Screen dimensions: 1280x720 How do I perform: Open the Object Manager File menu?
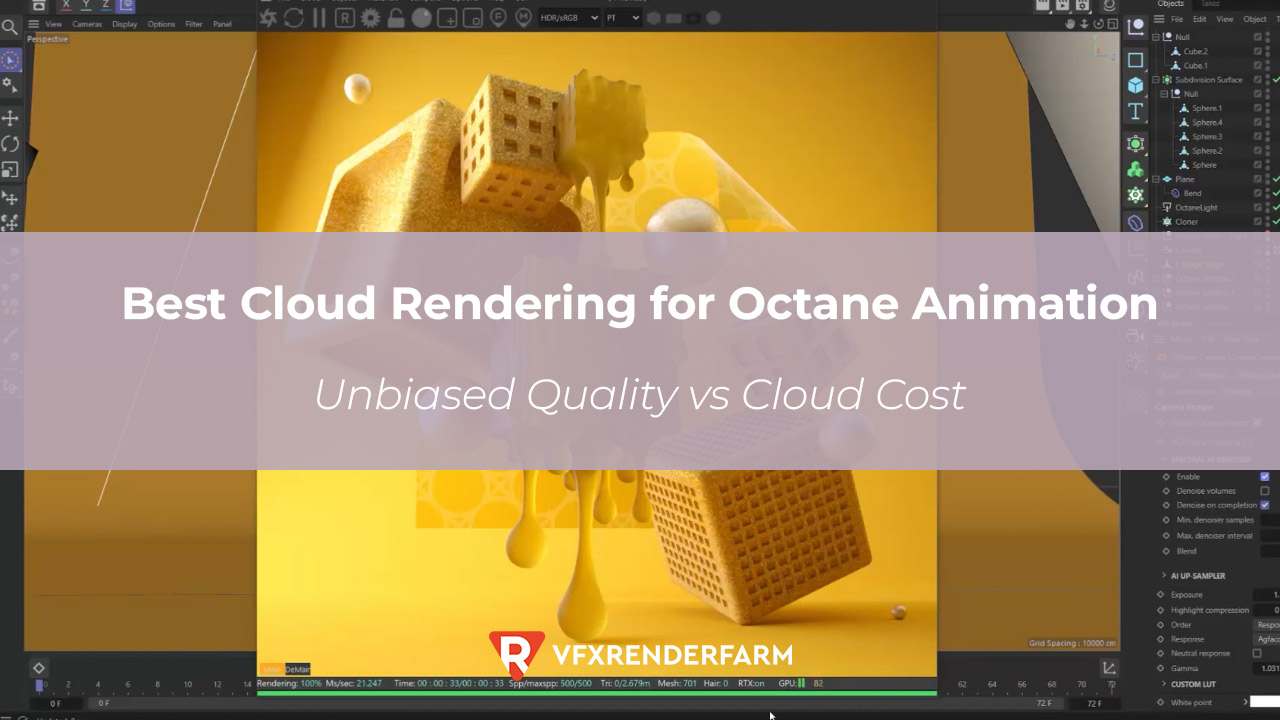tap(1177, 19)
